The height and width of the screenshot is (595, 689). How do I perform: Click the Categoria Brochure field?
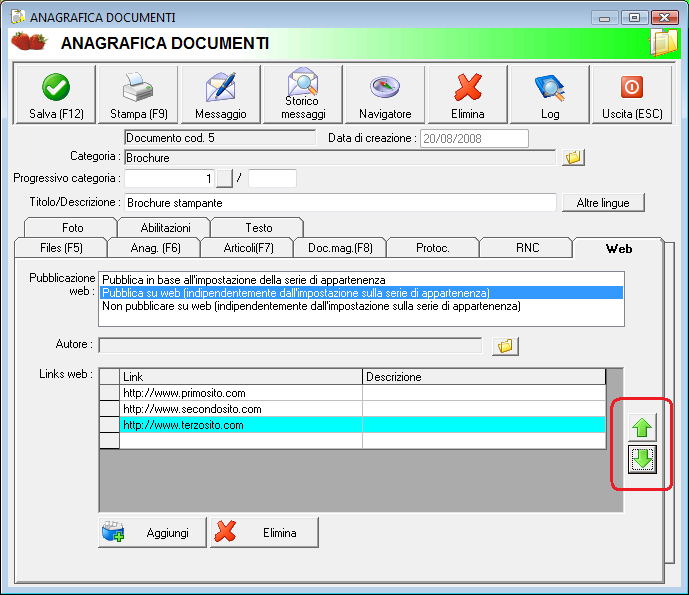340,157
